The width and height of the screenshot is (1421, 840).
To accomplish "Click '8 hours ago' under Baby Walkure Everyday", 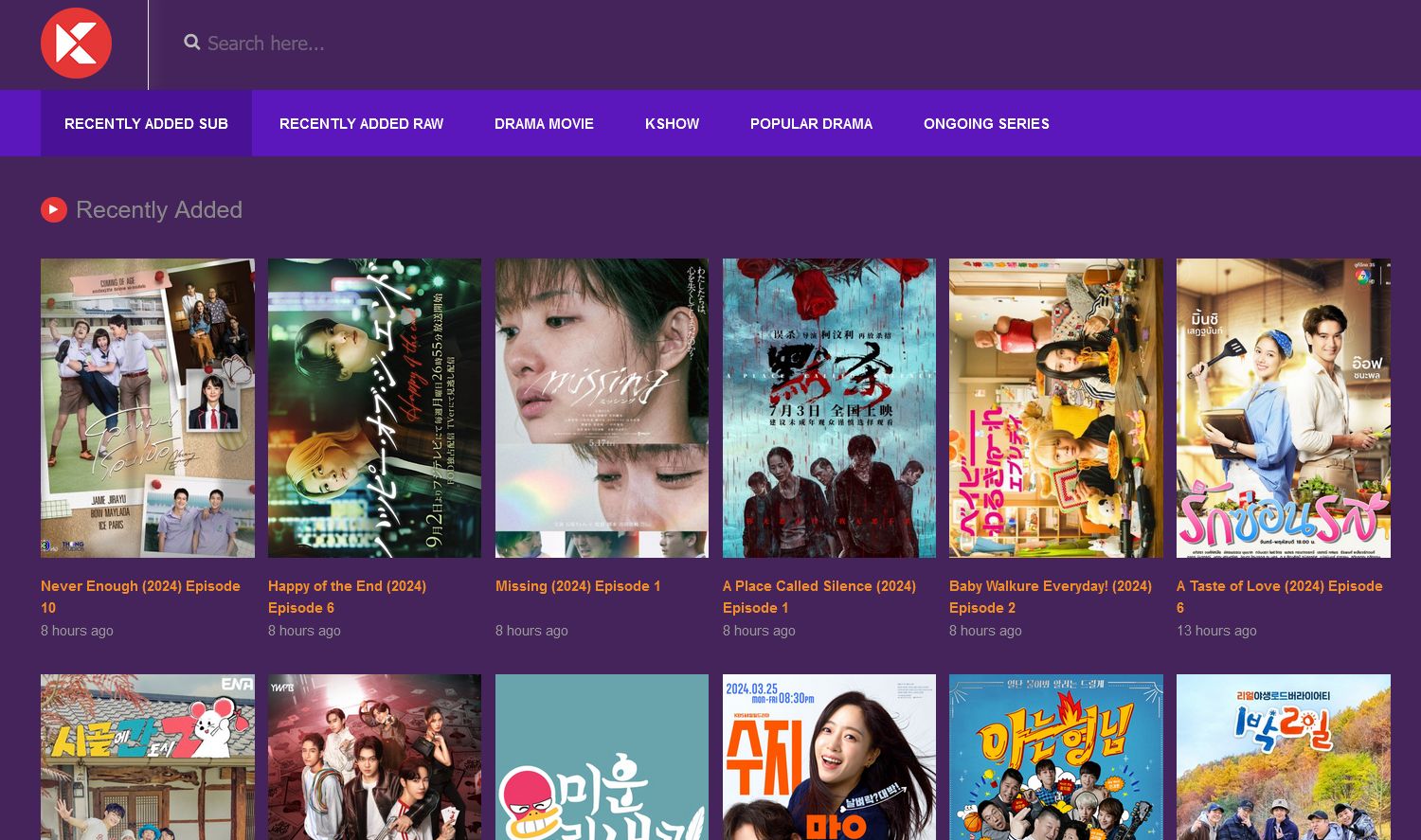I will pyautogui.click(x=985, y=631).
